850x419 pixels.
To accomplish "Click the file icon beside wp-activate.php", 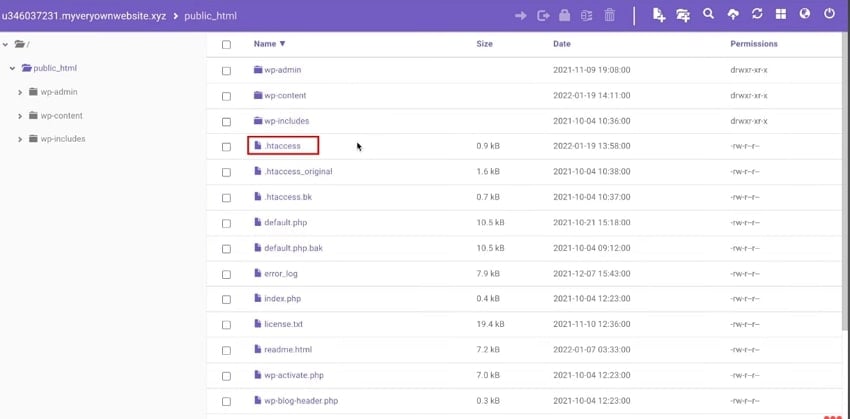I will (258, 375).
